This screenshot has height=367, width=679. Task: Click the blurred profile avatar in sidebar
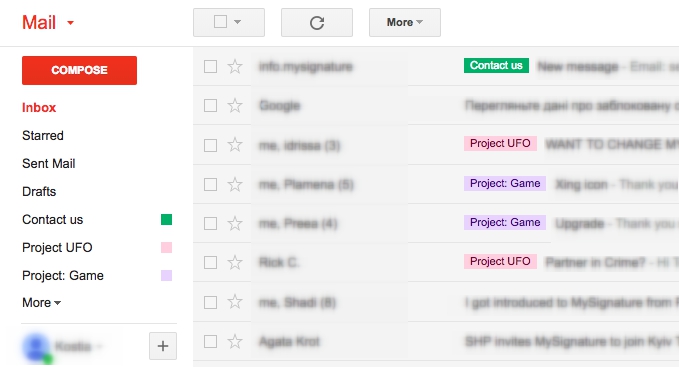click(x=36, y=347)
